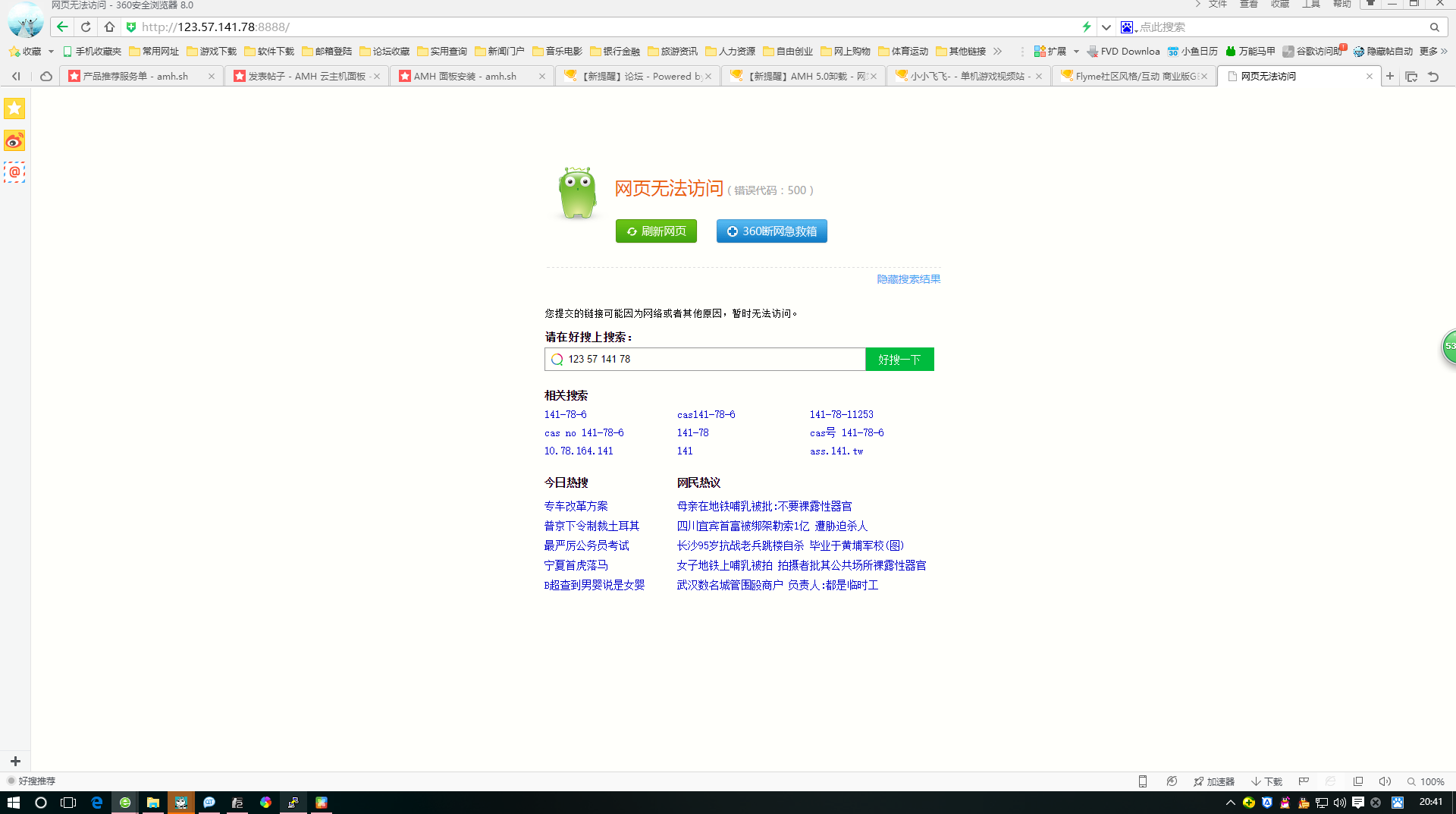Screen dimensions: 1456x814
Task: Expand the 收藏 favorites dropdown arrow
Action: (x=51, y=52)
